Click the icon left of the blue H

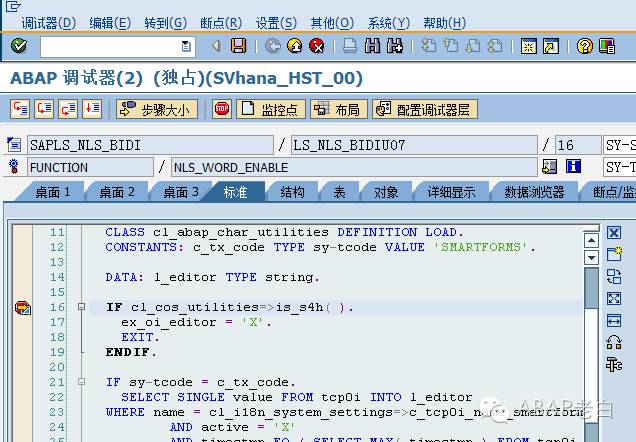pyautogui.click(x=550, y=166)
